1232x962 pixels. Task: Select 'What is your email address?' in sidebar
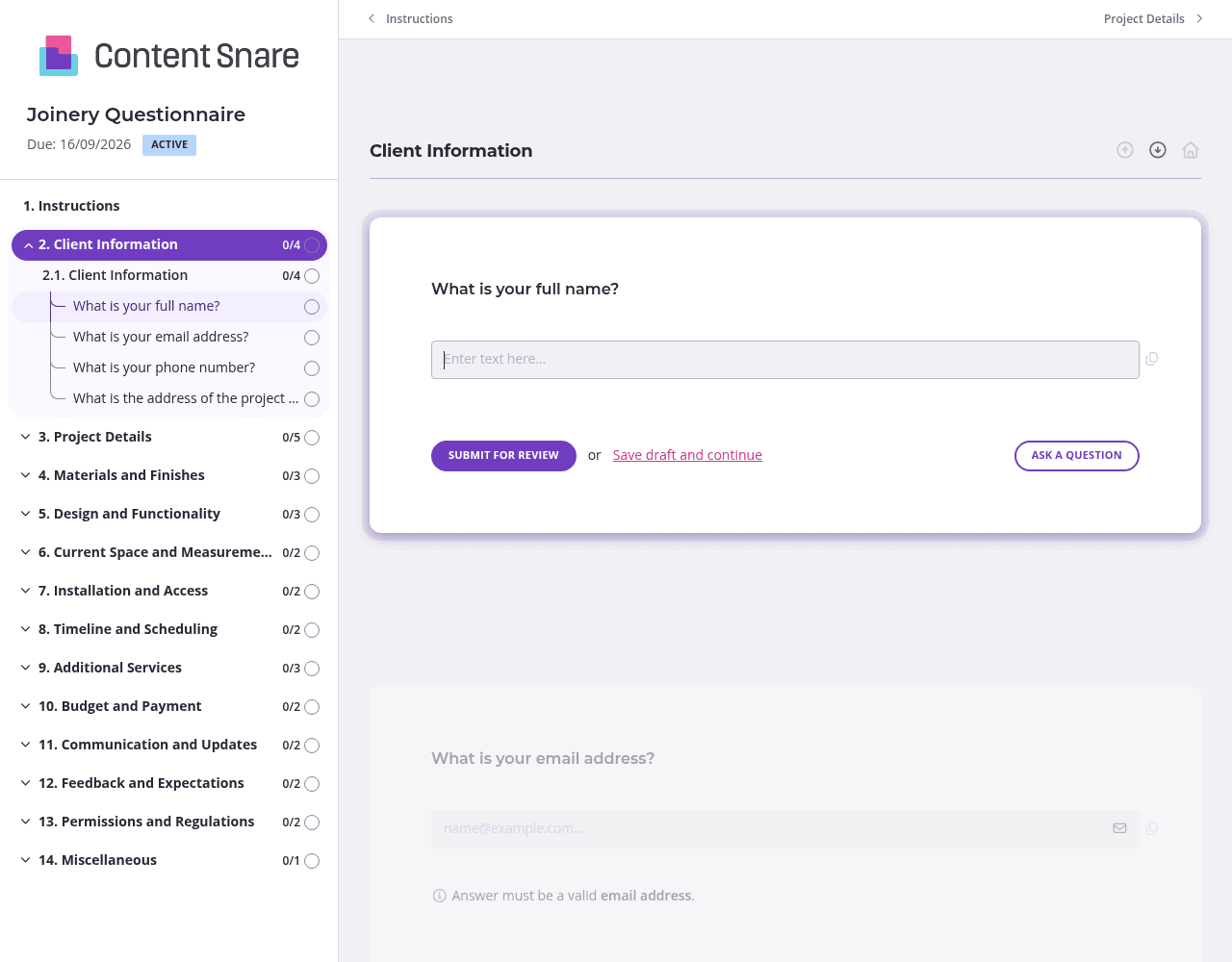pyautogui.click(x=161, y=337)
